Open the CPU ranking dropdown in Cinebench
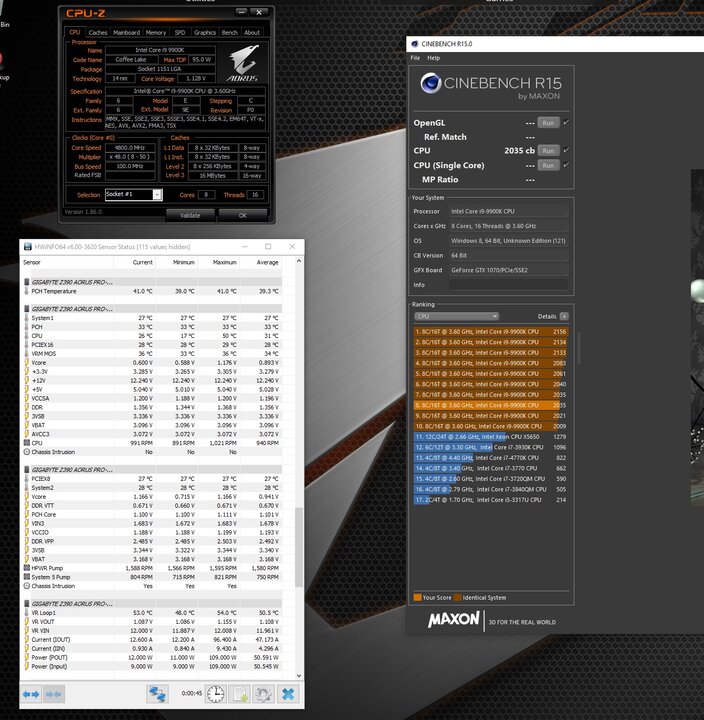The height and width of the screenshot is (720, 704). click(456, 316)
